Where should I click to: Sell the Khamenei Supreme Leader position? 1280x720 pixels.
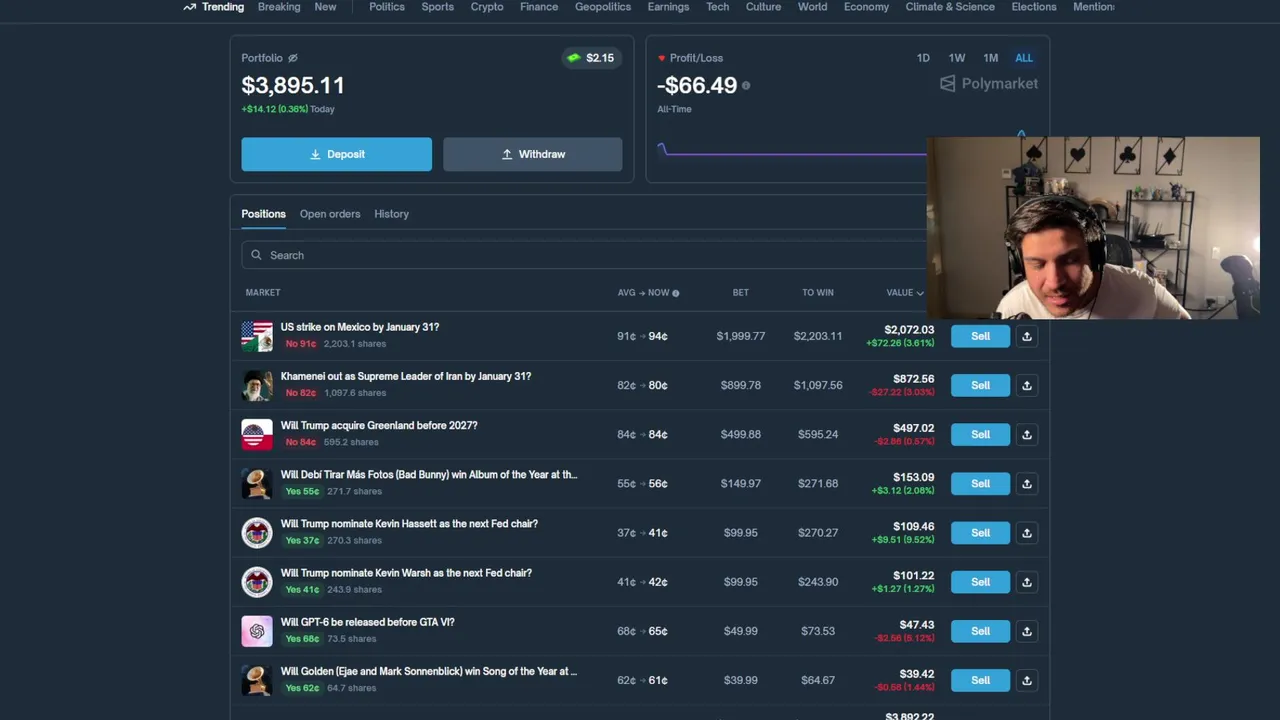coord(980,385)
